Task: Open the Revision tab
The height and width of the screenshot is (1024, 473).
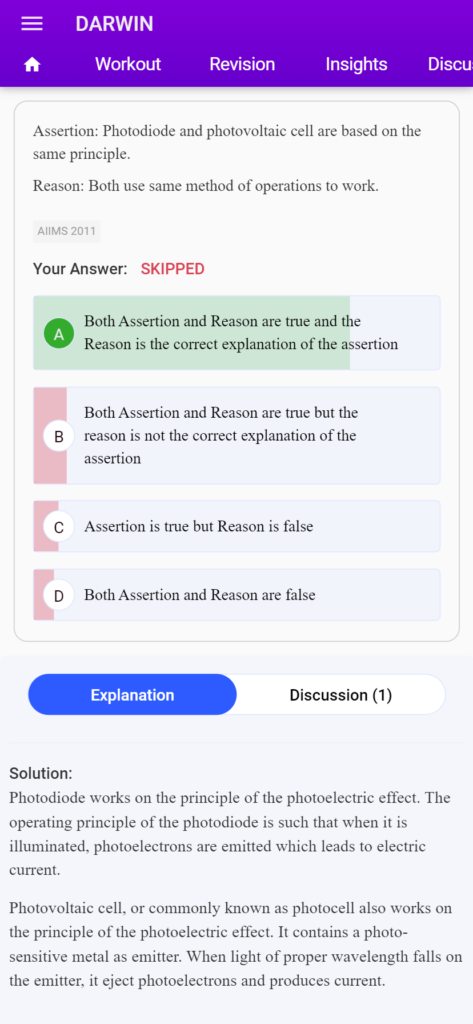Action: 242,64
